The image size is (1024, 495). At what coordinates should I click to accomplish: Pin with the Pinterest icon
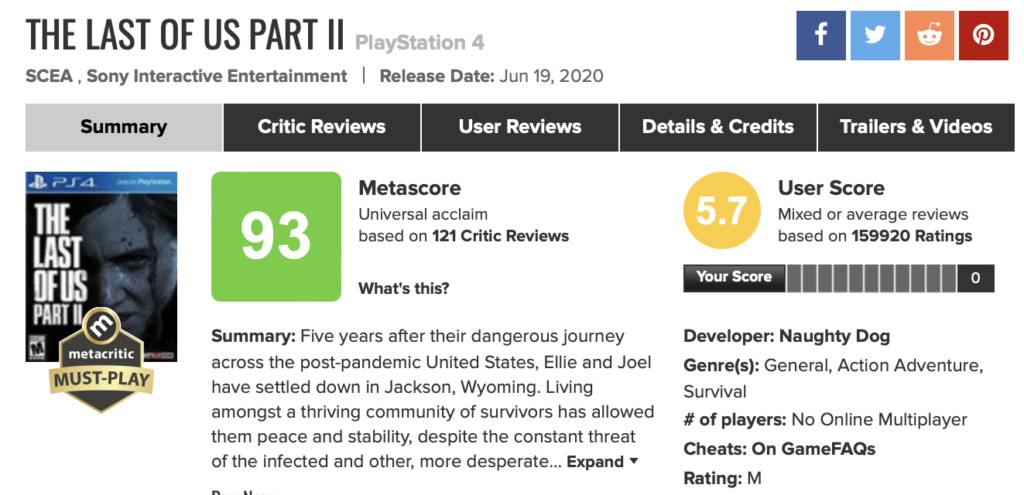(984, 35)
